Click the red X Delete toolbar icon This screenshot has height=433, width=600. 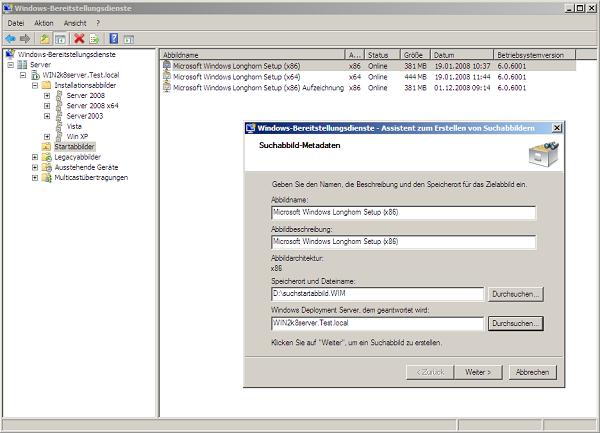tap(79, 39)
